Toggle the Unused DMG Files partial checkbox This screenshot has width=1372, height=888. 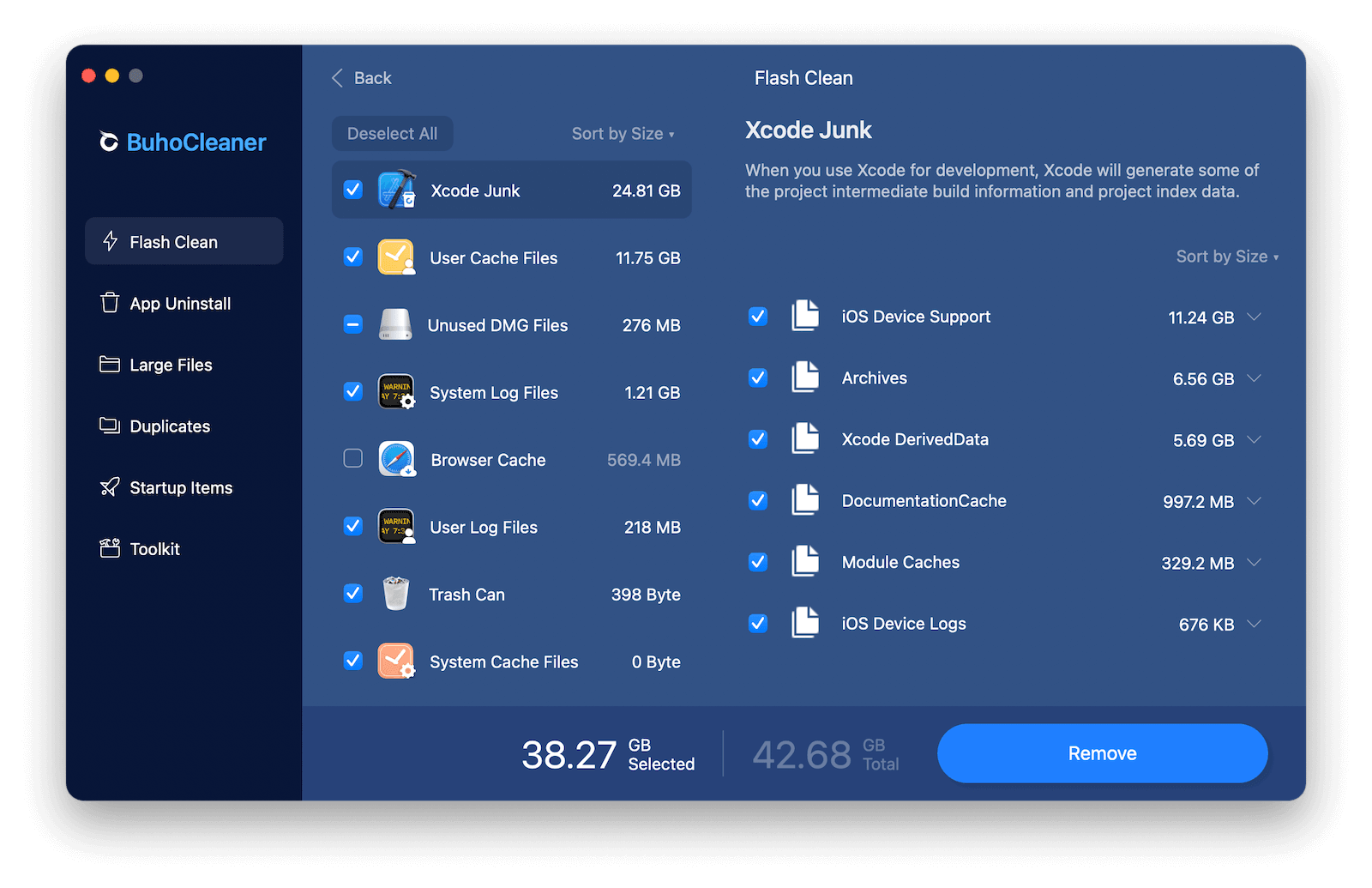[x=353, y=324]
